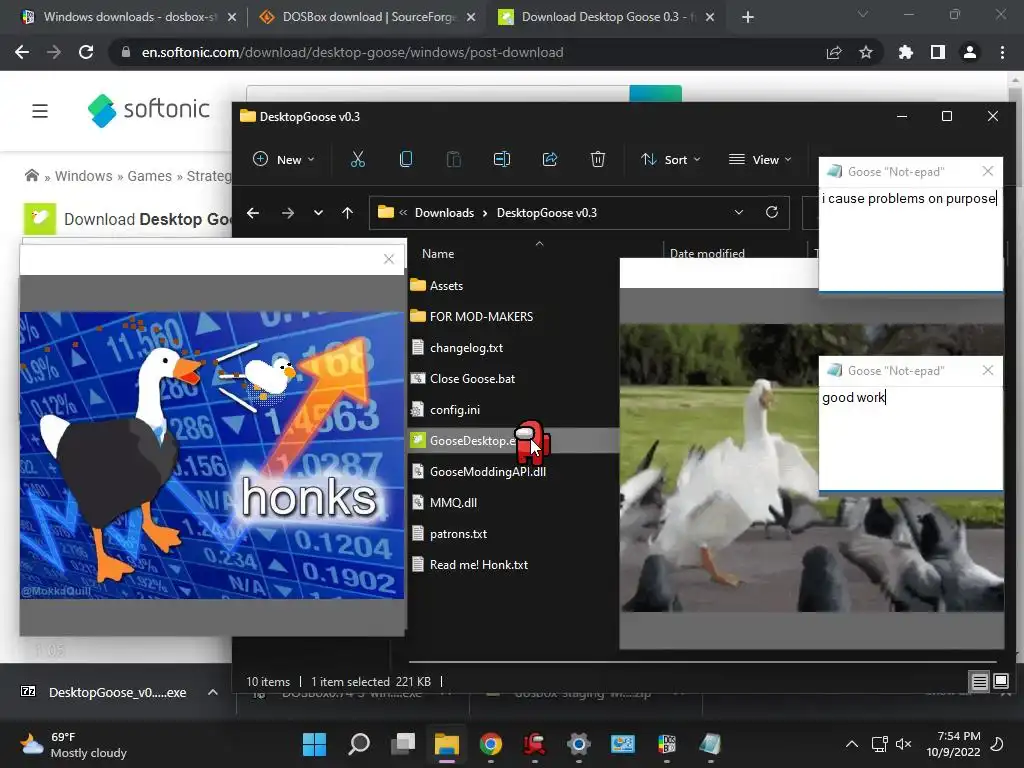
Task: Open Chrome profile icon
Action: point(970,52)
